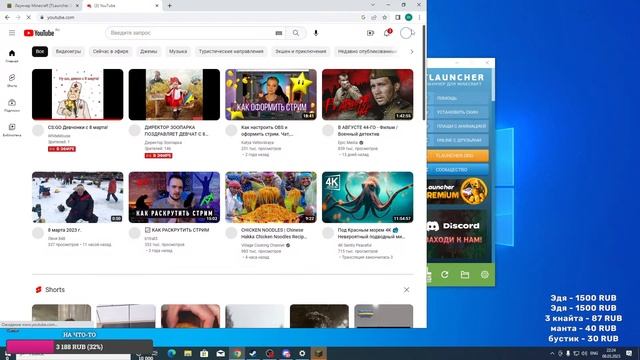Click browser Back arrow

[7, 17]
